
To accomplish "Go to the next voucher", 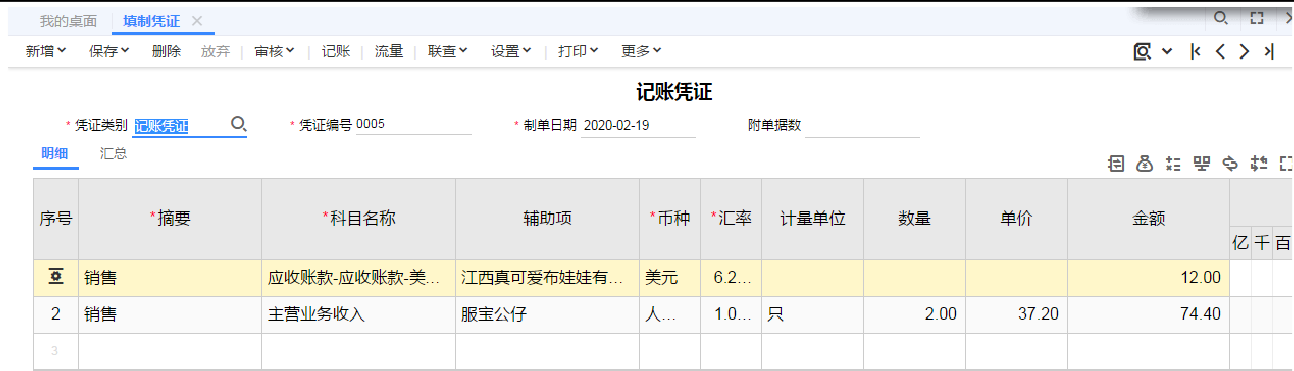I will coord(1244,51).
